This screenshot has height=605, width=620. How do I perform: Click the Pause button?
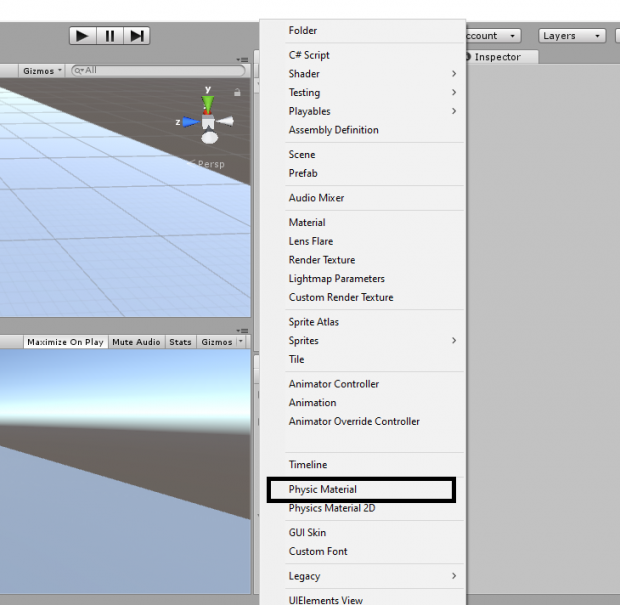coord(110,36)
